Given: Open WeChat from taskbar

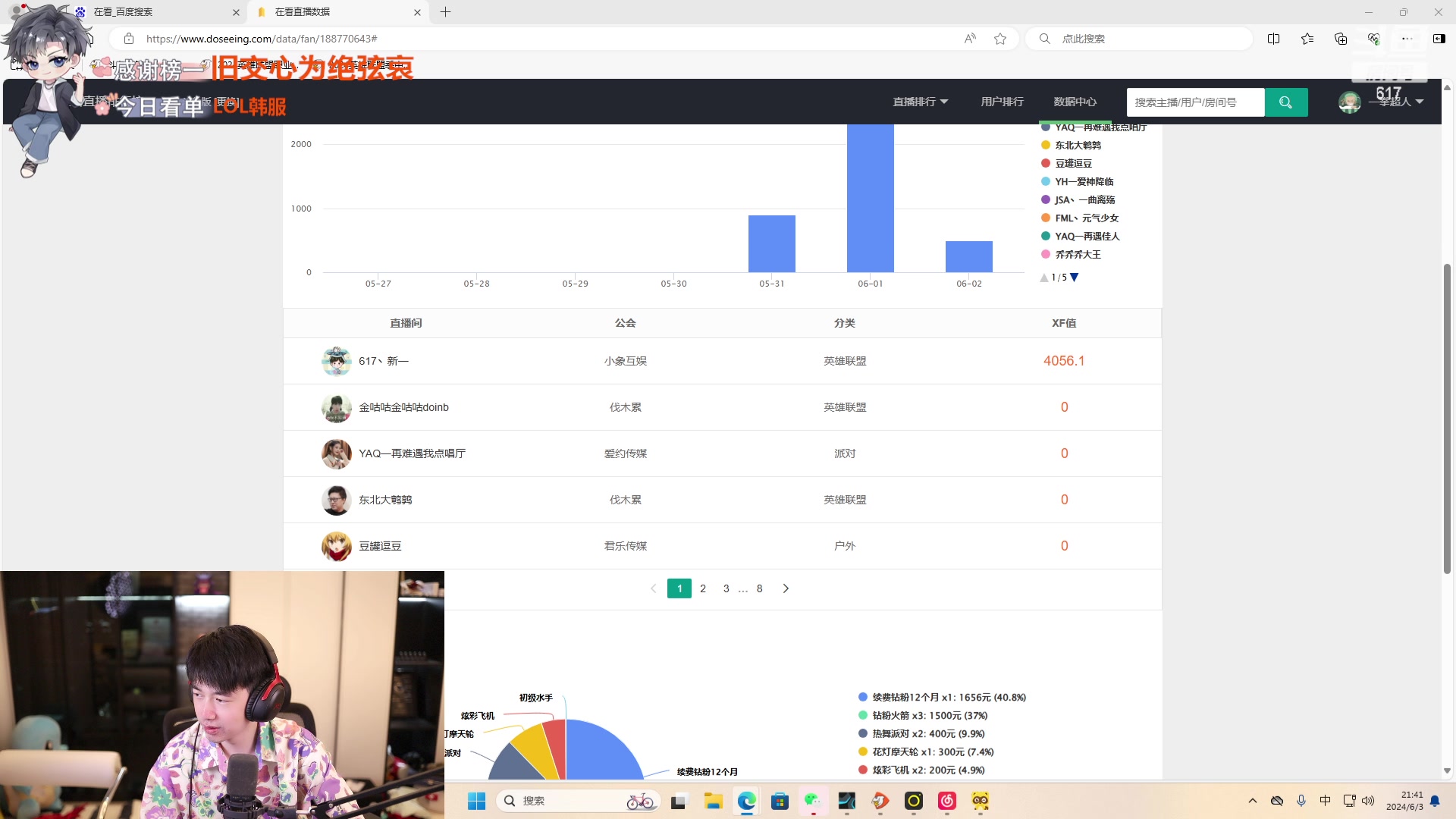Looking at the screenshot, I should (x=813, y=801).
